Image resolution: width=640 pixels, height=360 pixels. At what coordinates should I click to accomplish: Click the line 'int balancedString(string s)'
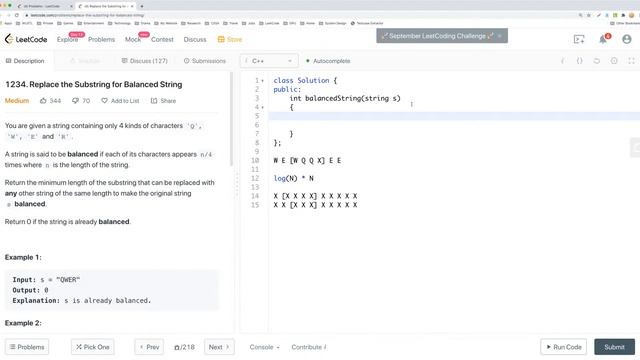345,98
